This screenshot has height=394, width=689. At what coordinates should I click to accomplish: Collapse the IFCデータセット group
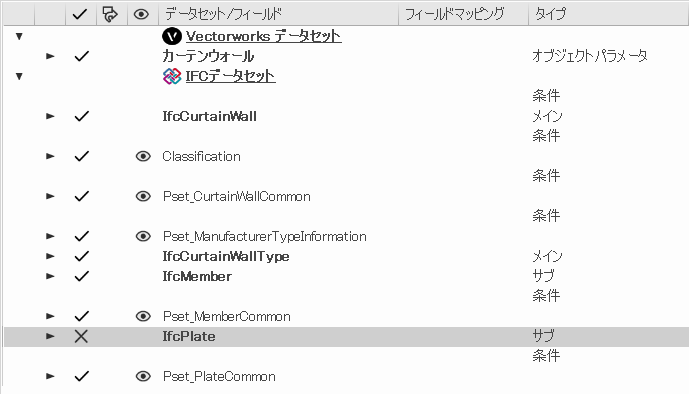[x=19, y=76]
